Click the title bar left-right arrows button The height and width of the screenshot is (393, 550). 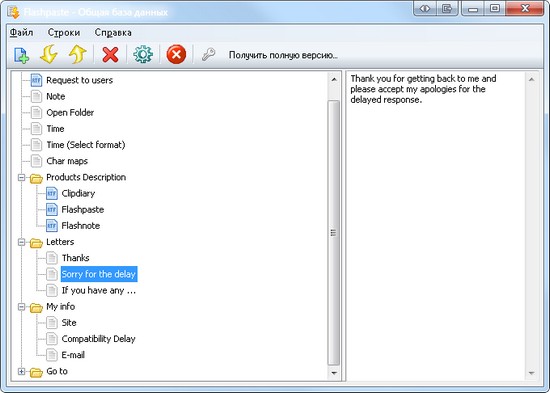(425, 8)
